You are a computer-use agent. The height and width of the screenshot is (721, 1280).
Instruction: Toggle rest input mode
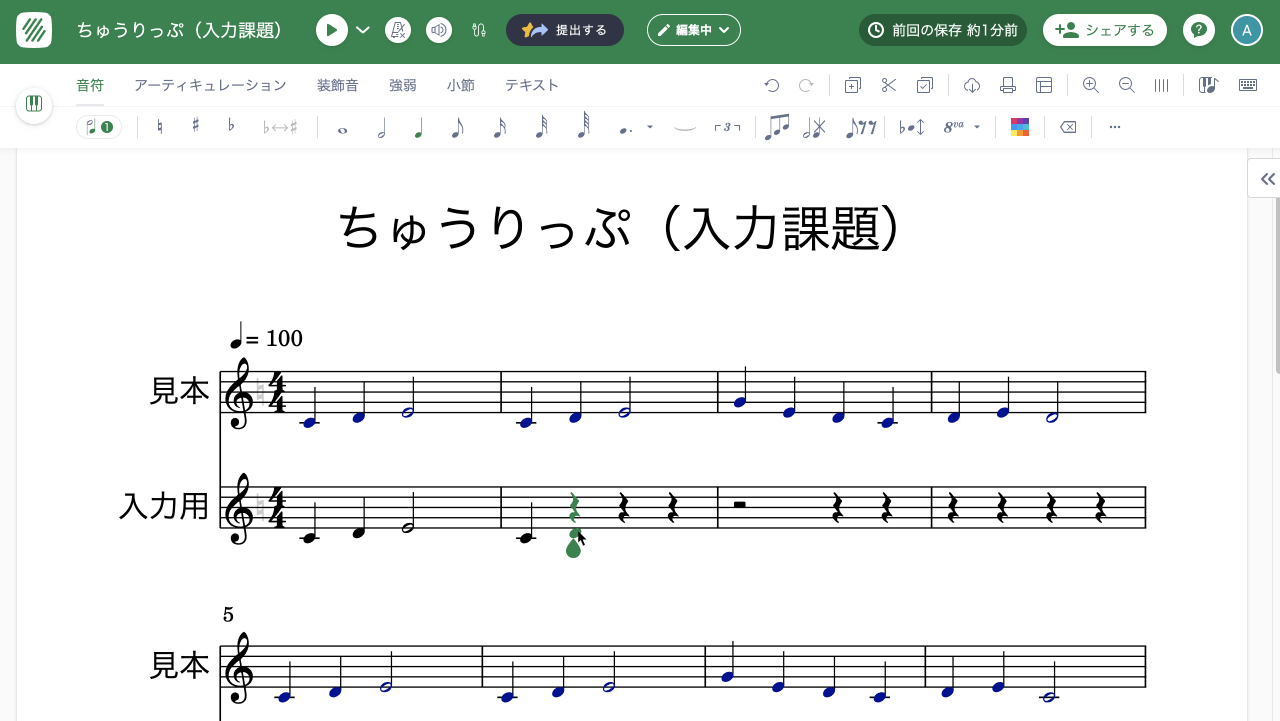click(861, 127)
